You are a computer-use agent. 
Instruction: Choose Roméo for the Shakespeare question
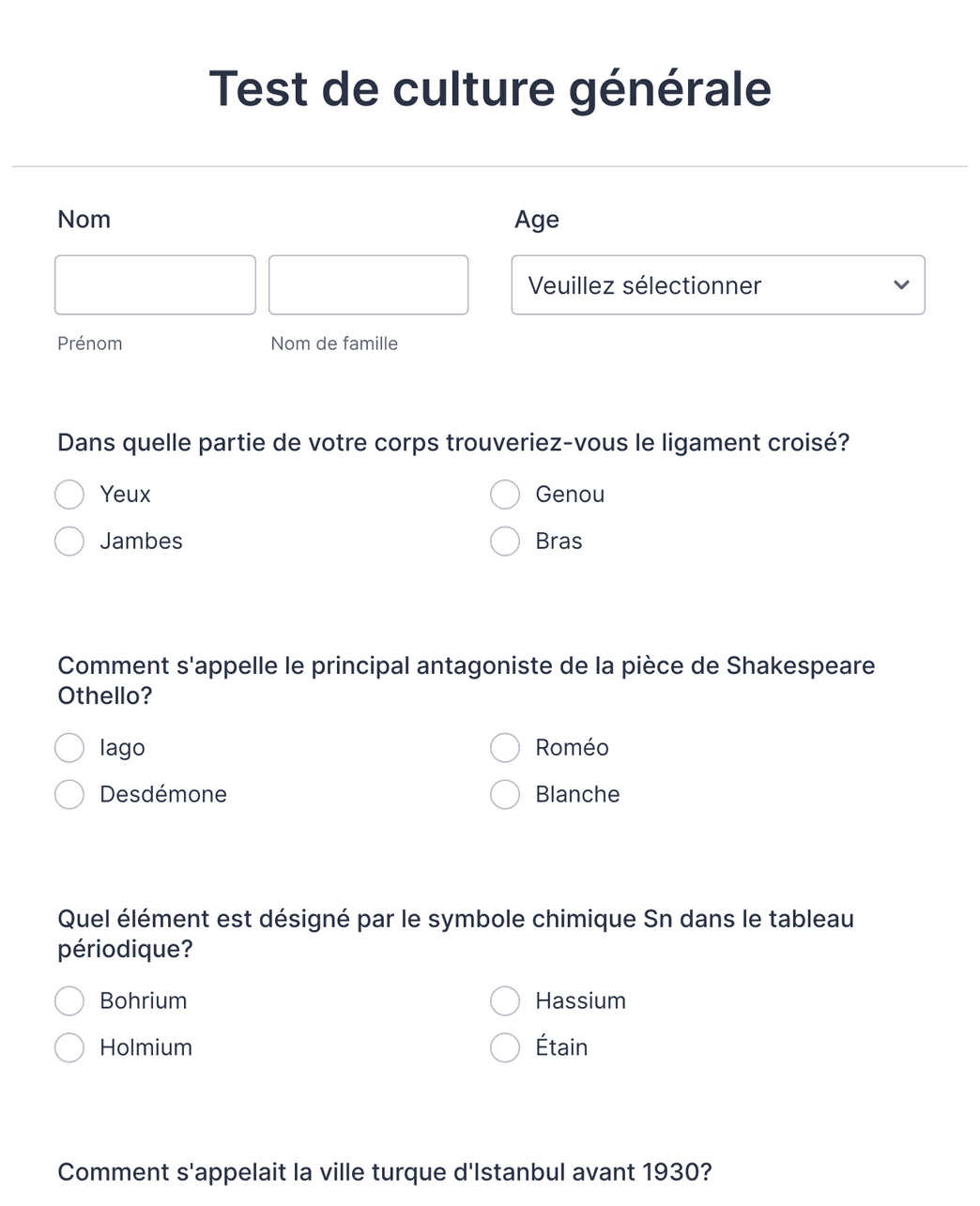click(x=504, y=747)
